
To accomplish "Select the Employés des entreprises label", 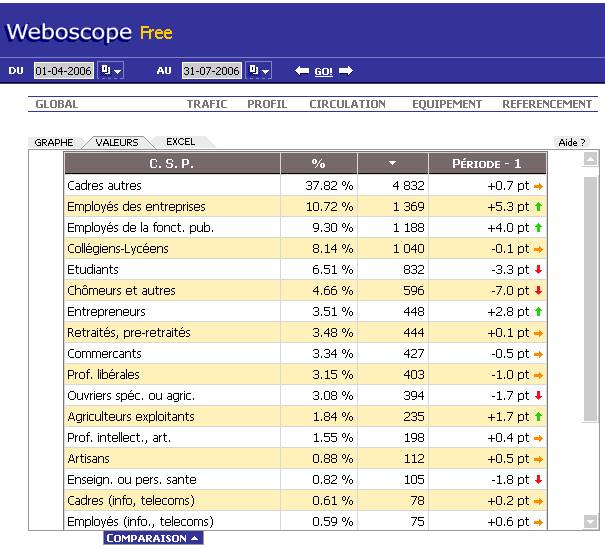I will (x=136, y=207).
